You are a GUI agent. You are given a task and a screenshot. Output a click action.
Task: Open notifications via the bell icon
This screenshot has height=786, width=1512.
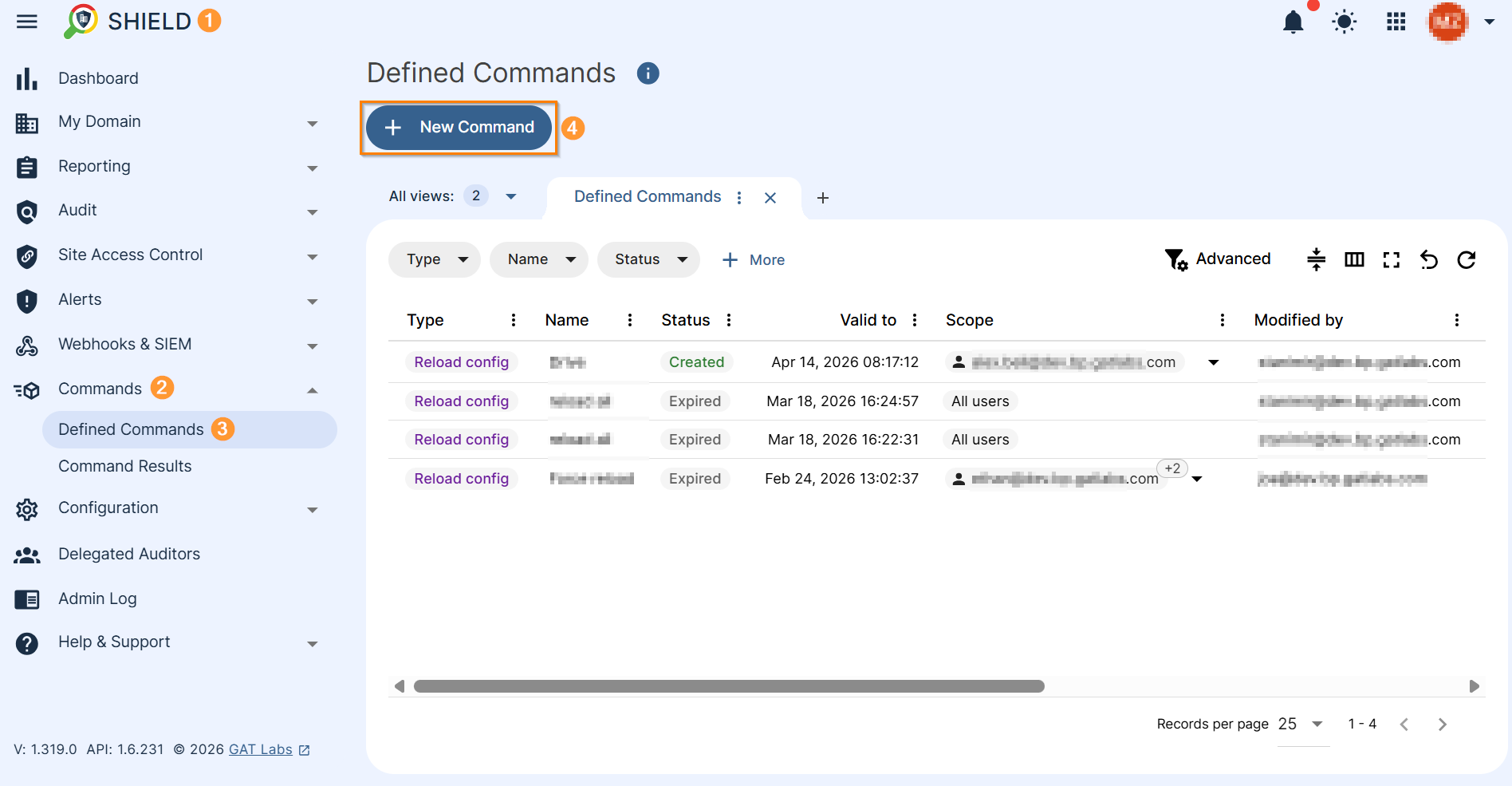(x=1293, y=22)
